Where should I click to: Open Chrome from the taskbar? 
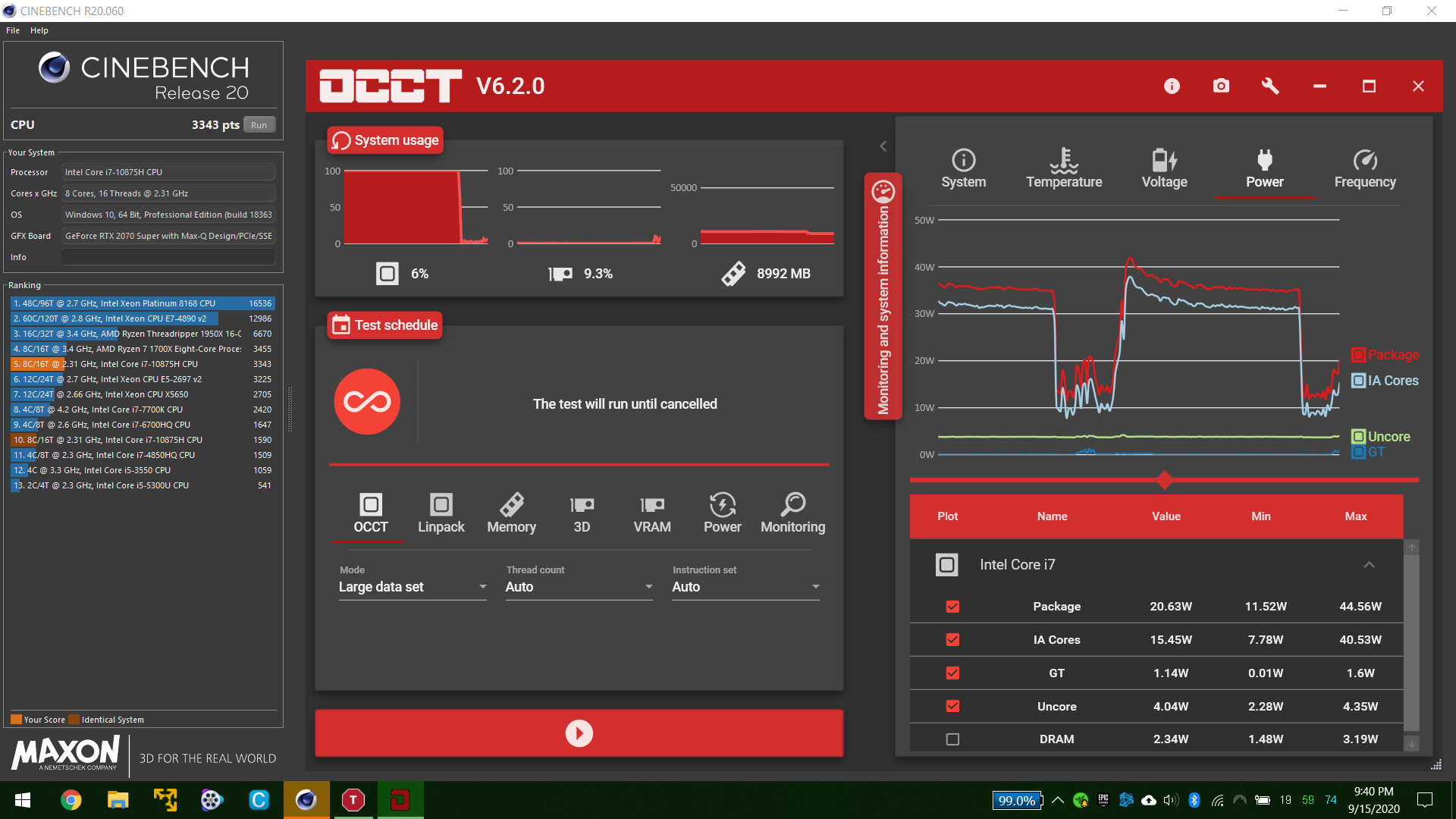click(71, 800)
